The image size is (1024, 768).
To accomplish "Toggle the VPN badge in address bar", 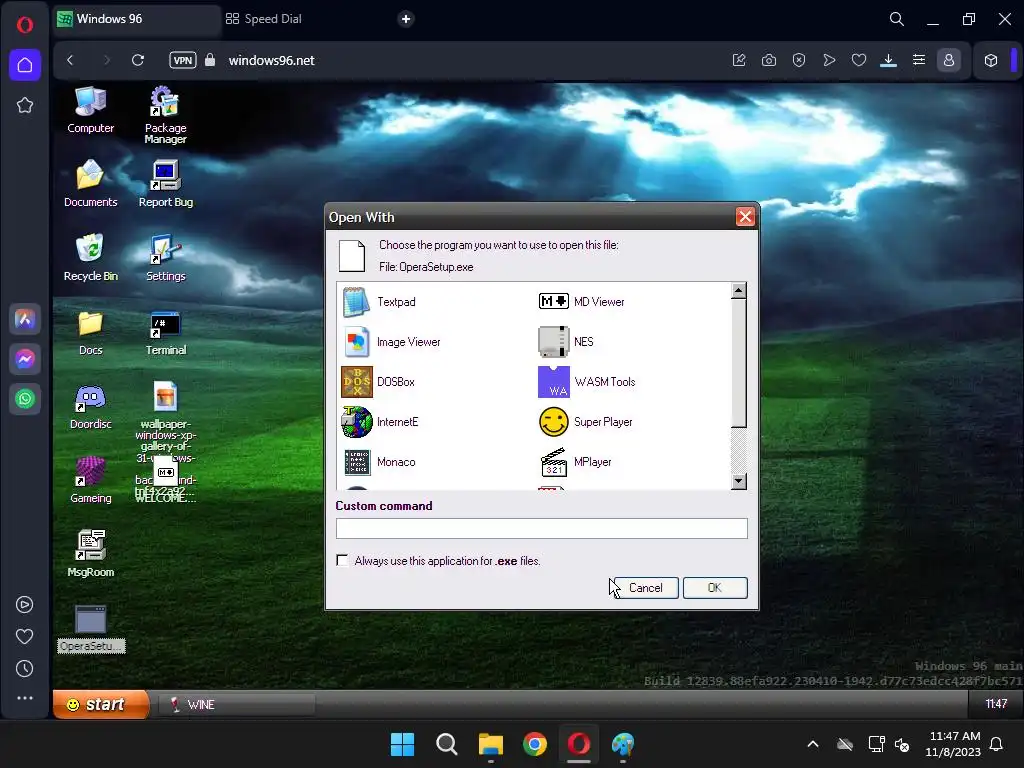I will [183, 60].
